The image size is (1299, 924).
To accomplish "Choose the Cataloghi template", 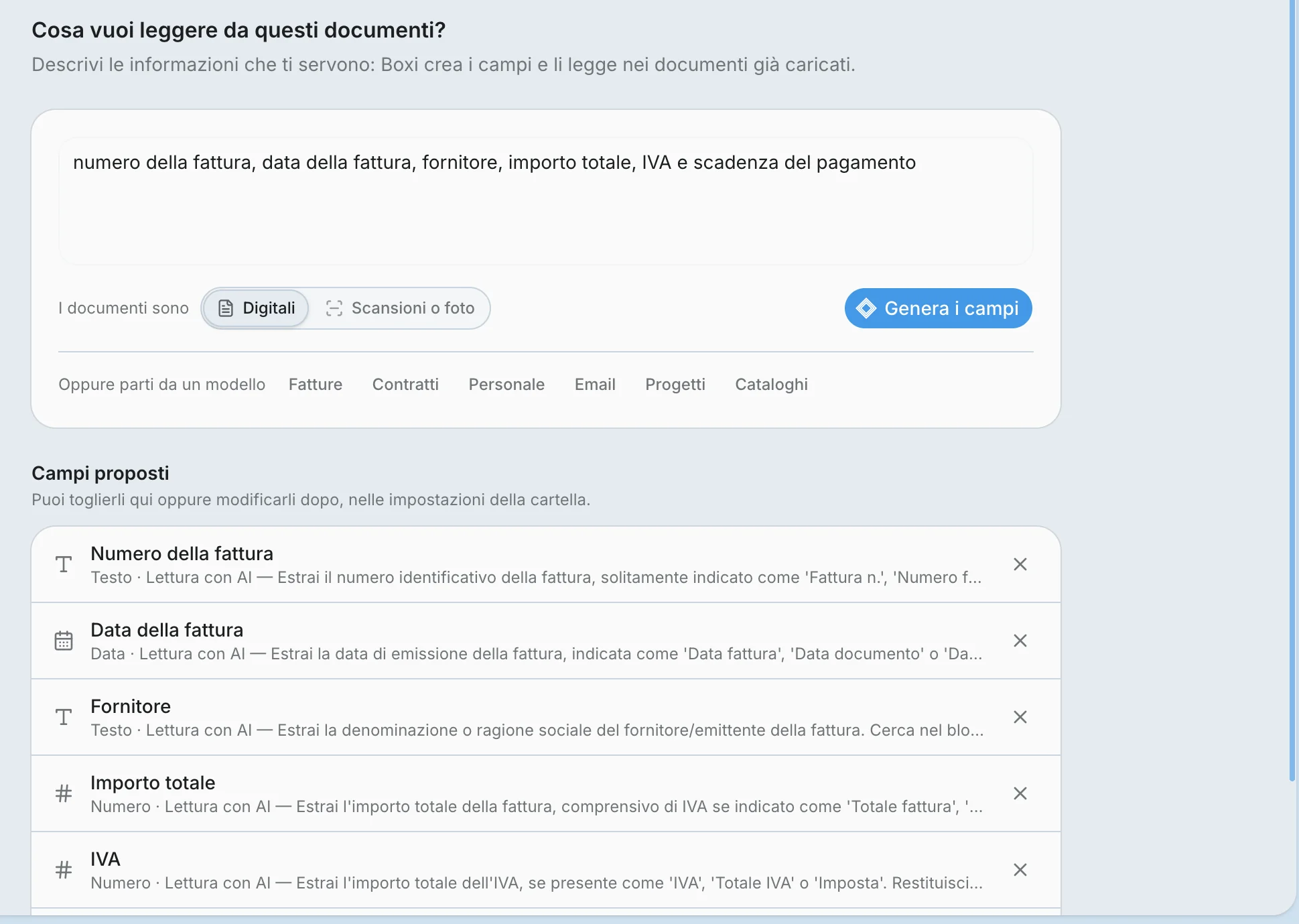I will [x=771, y=385].
